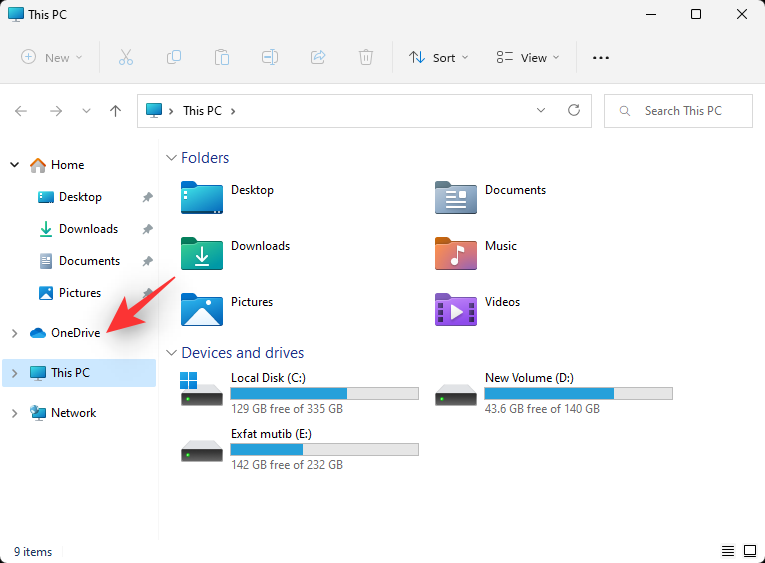765x563 pixels.
Task: Open the Sort dropdown menu
Action: [438, 57]
